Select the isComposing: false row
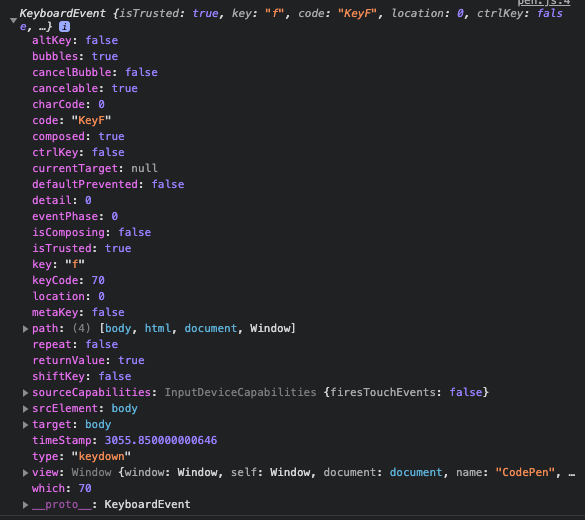 91,233
